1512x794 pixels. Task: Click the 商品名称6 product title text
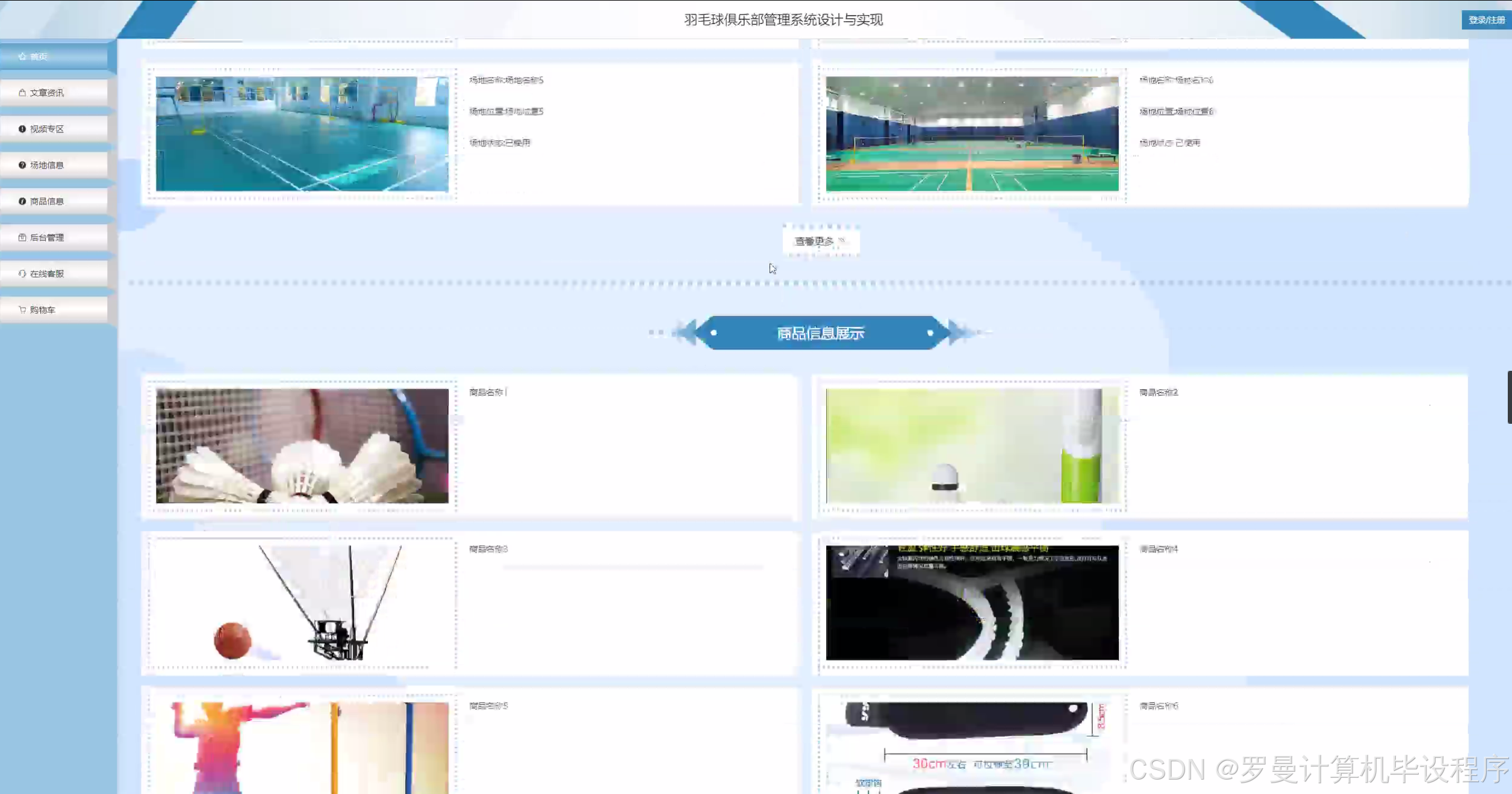coord(1159,706)
